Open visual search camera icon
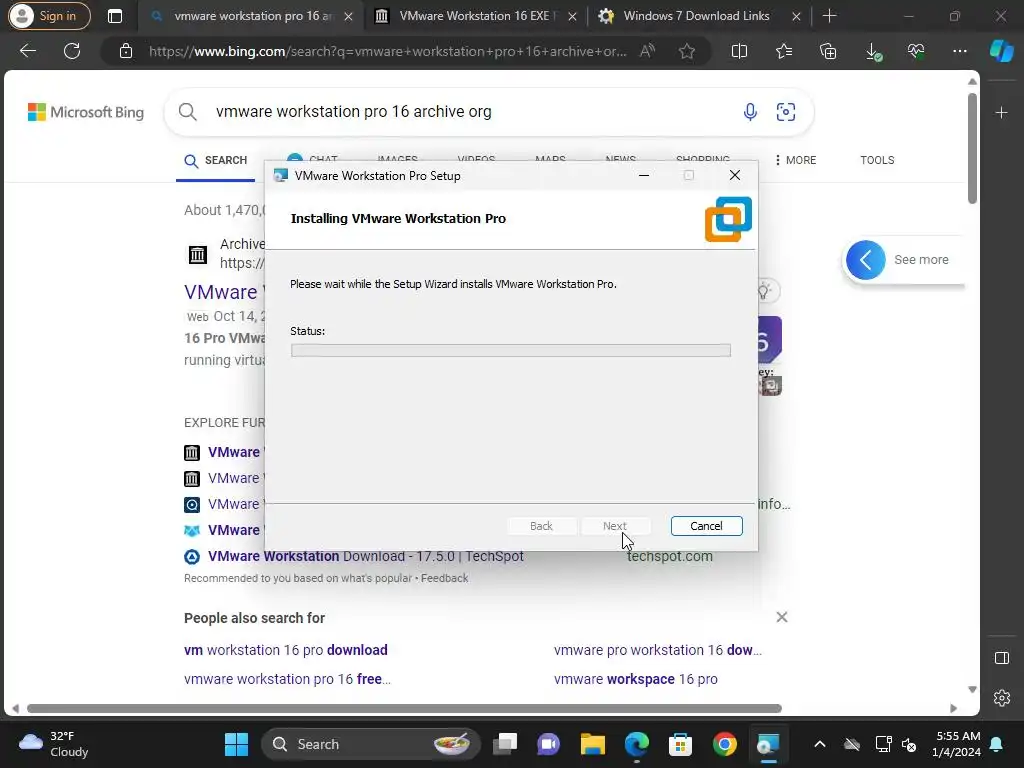The width and height of the screenshot is (1024, 768). tap(786, 112)
